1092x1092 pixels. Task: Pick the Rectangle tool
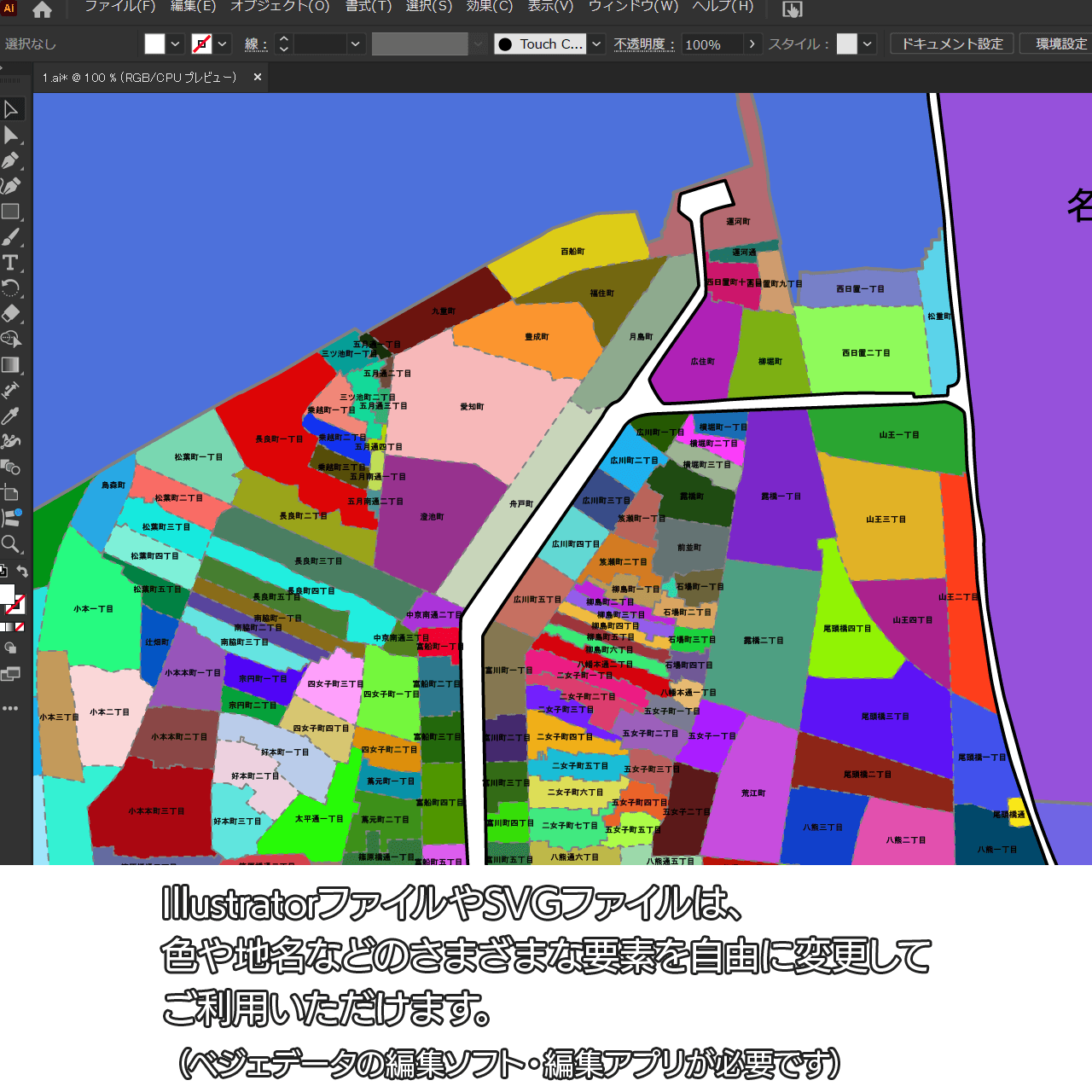tap(11, 212)
